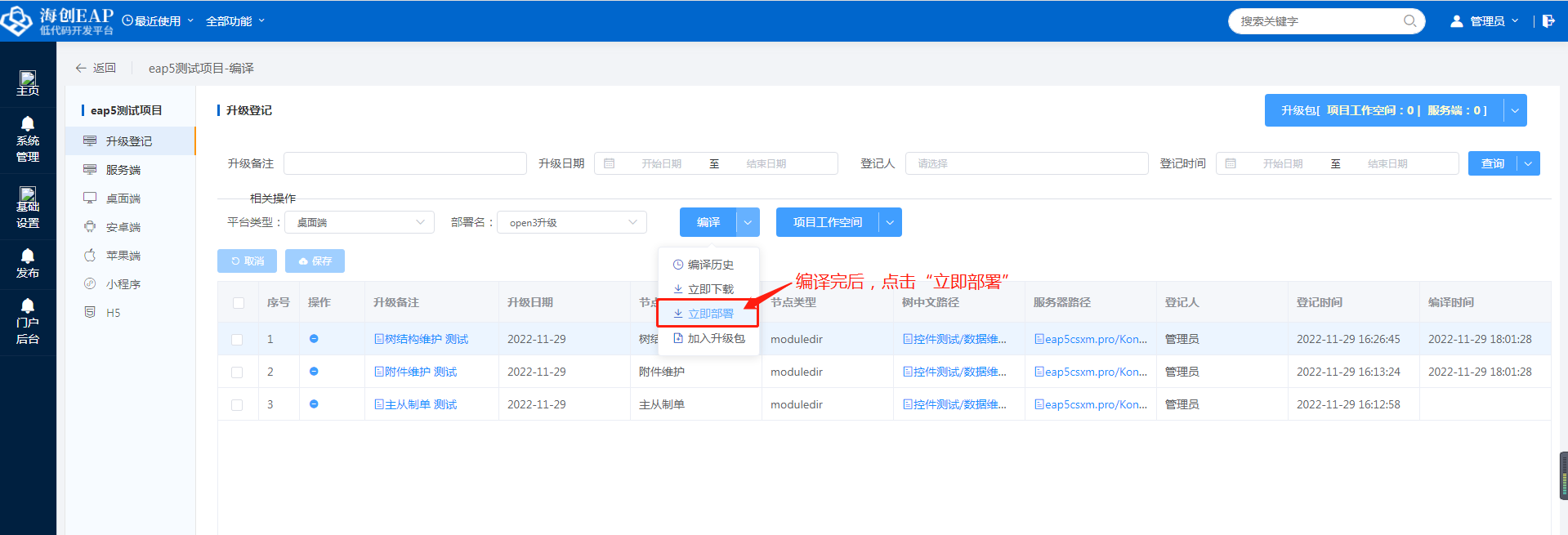
Task: Toggle the select-all checkbox in table header
Action: click(x=239, y=303)
